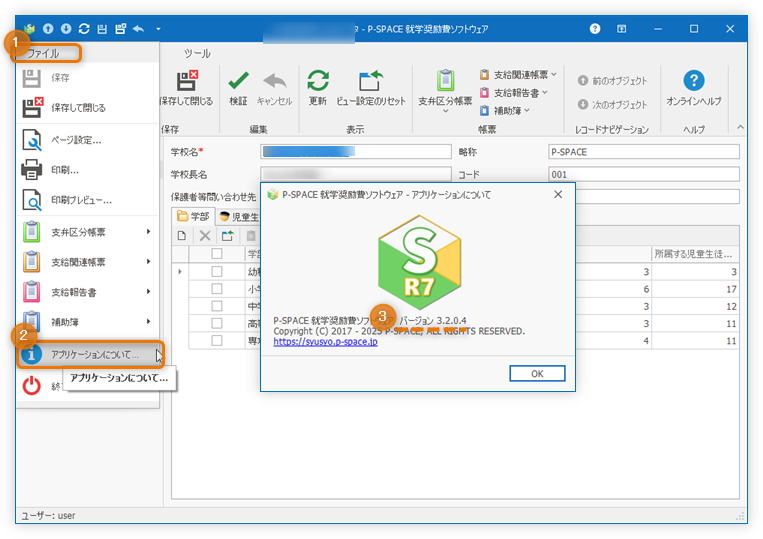Click the 略称 input field
763x539 pixels.
tap(643, 152)
